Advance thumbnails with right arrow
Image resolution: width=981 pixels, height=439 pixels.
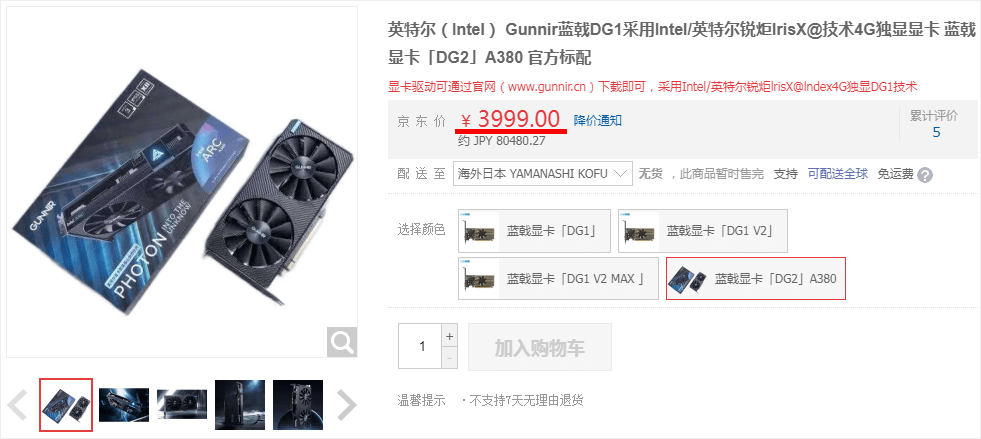tap(346, 405)
